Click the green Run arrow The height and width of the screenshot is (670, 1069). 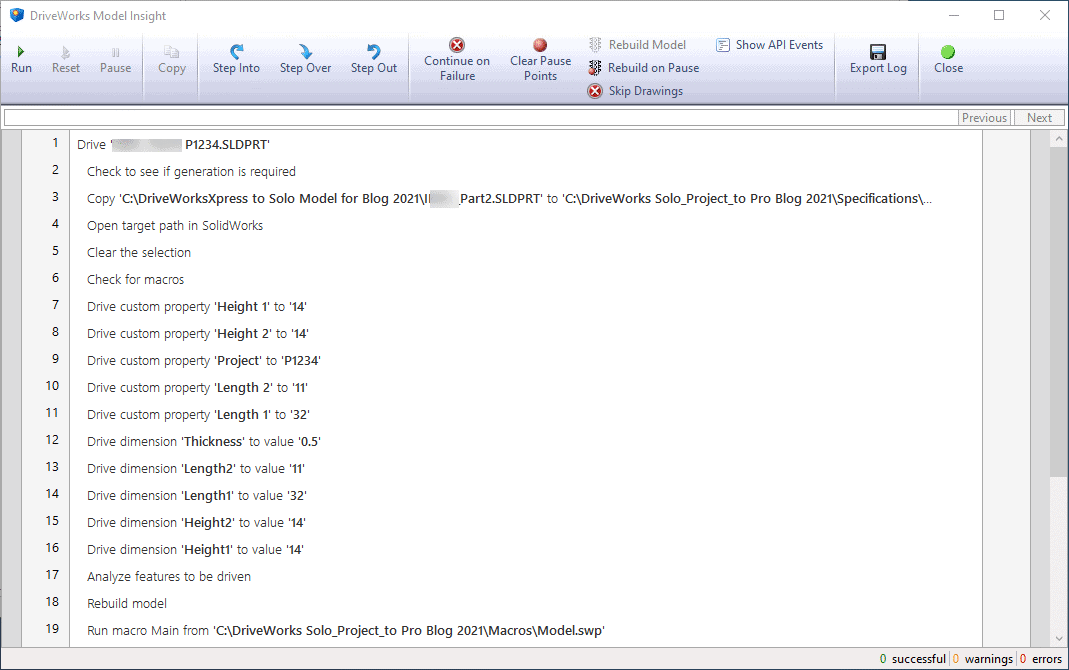coord(20,52)
